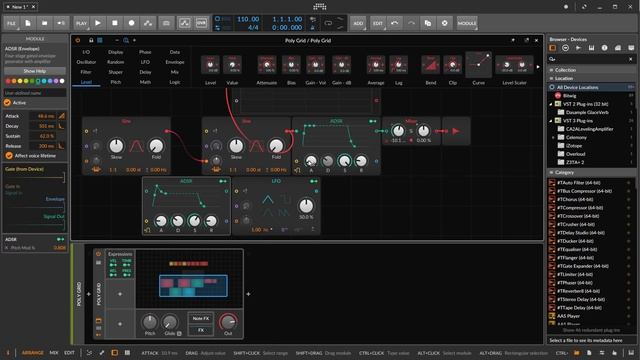The height and width of the screenshot is (360, 640).
Task: Click the pin icon in Poly Grid window header
Action: pyautogui.click(x=513, y=40)
